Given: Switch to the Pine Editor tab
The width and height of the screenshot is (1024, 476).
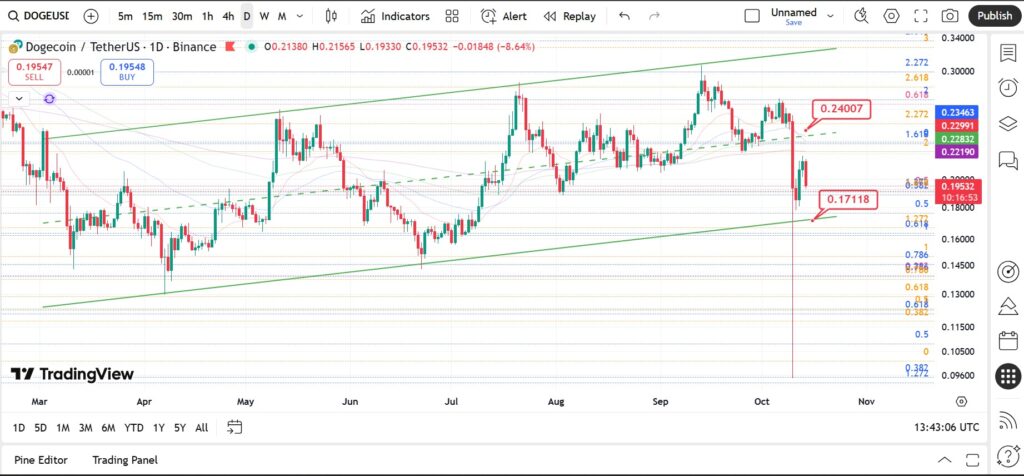Looking at the screenshot, I should (40, 460).
